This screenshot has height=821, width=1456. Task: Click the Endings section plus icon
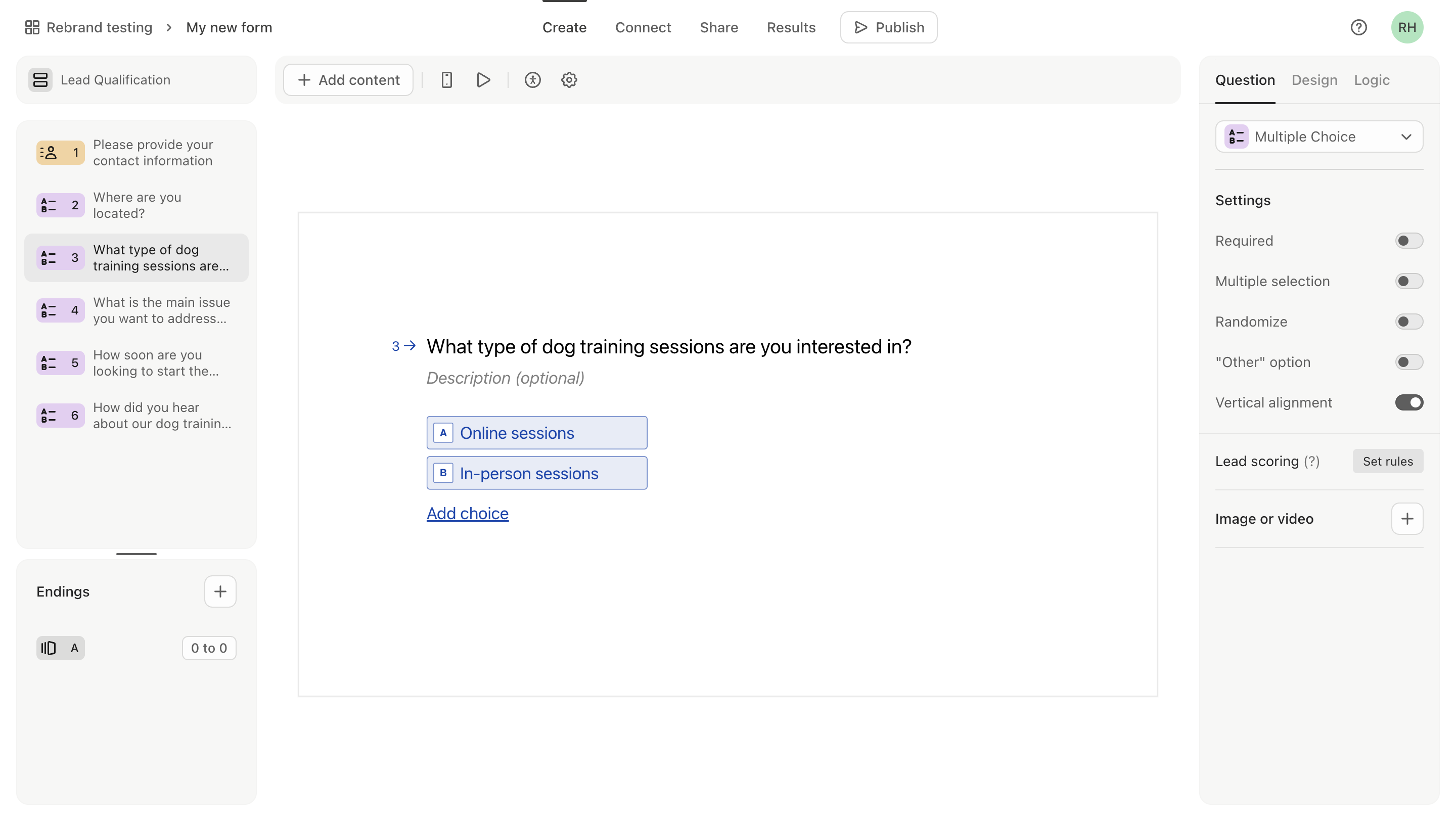tap(220, 591)
